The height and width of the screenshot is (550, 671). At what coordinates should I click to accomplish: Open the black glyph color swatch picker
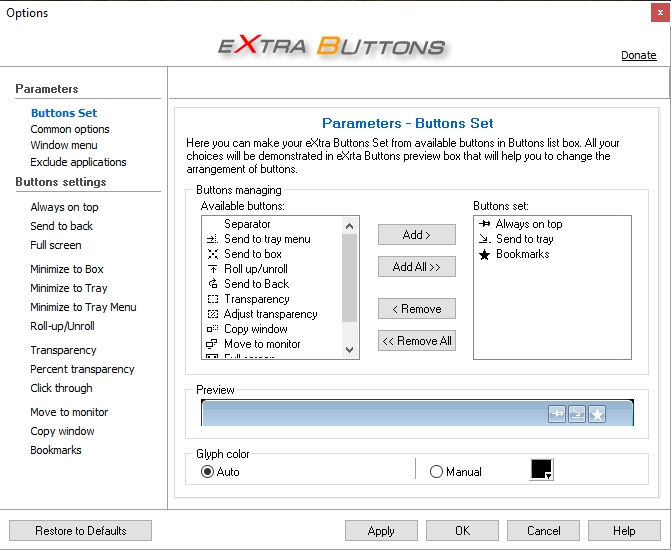pos(541,470)
